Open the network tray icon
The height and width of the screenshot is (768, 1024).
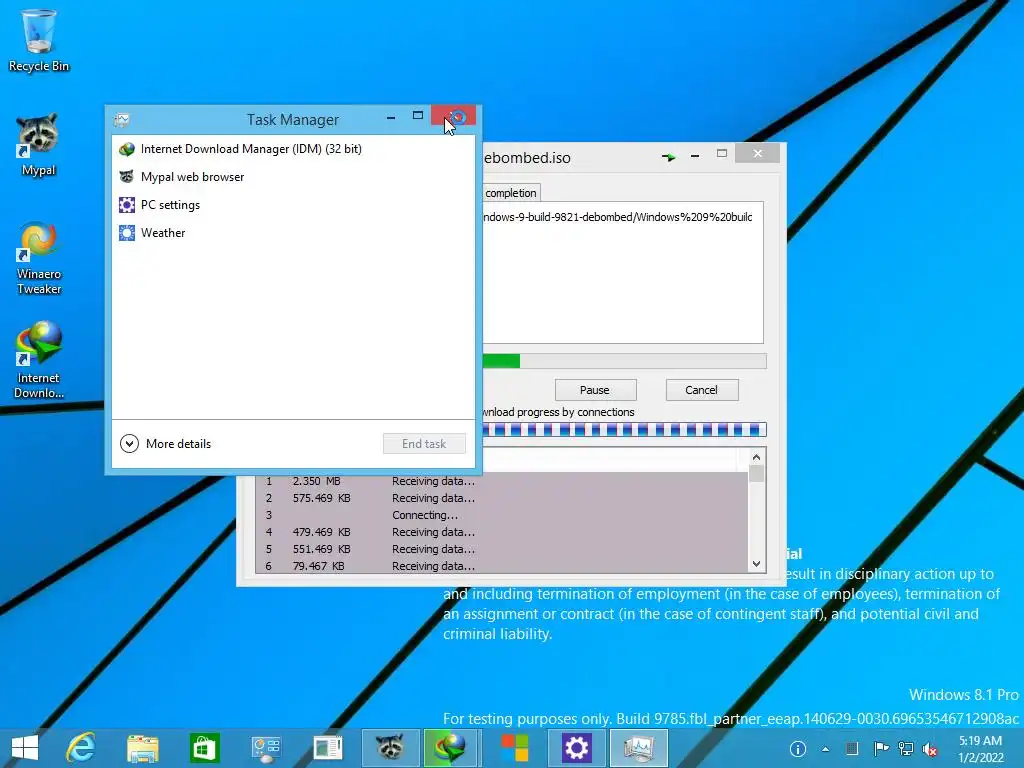pos(906,749)
